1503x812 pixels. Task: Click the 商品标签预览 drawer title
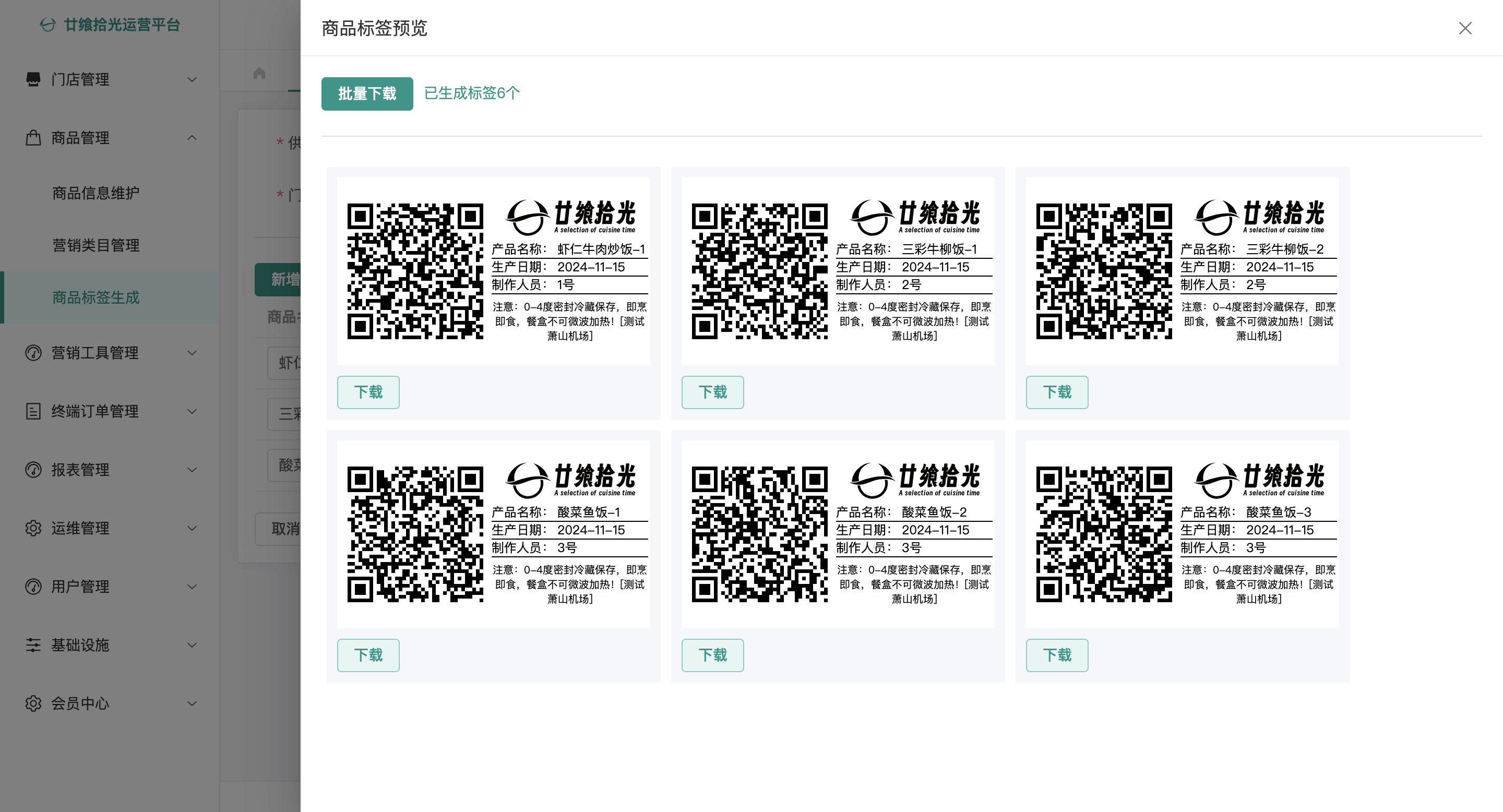[375, 28]
